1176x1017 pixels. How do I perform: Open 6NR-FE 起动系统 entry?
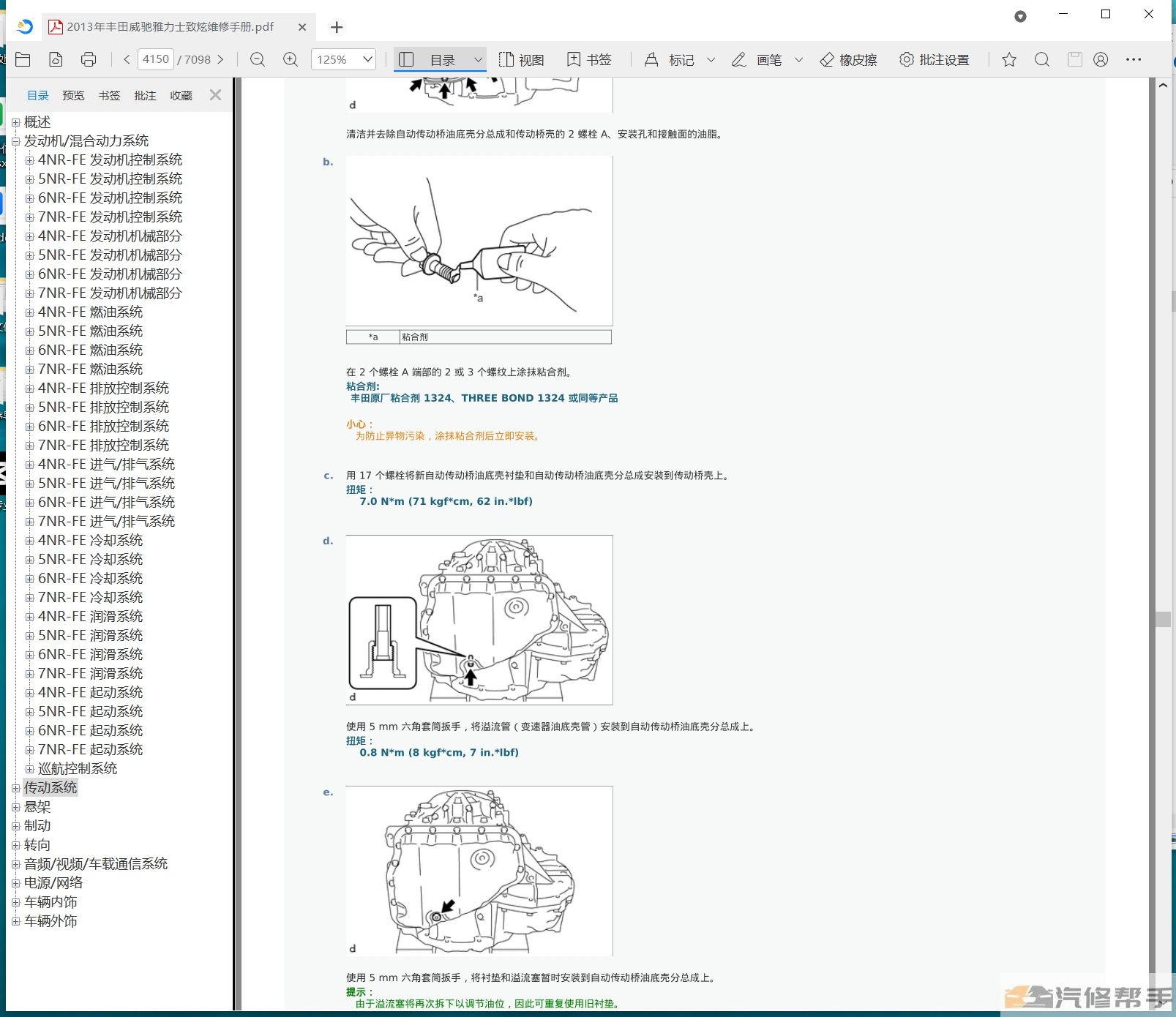coord(90,730)
